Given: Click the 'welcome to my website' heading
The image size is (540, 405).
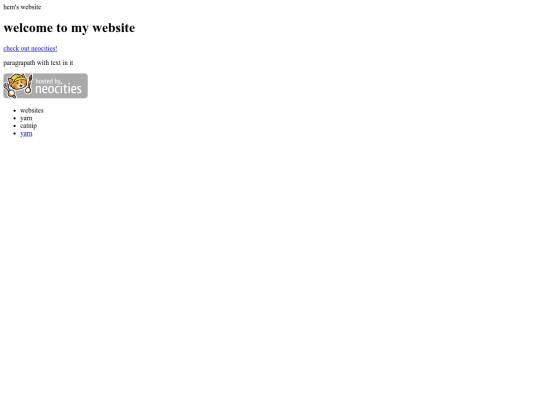Looking at the screenshot, I should (x=69, y=28).
